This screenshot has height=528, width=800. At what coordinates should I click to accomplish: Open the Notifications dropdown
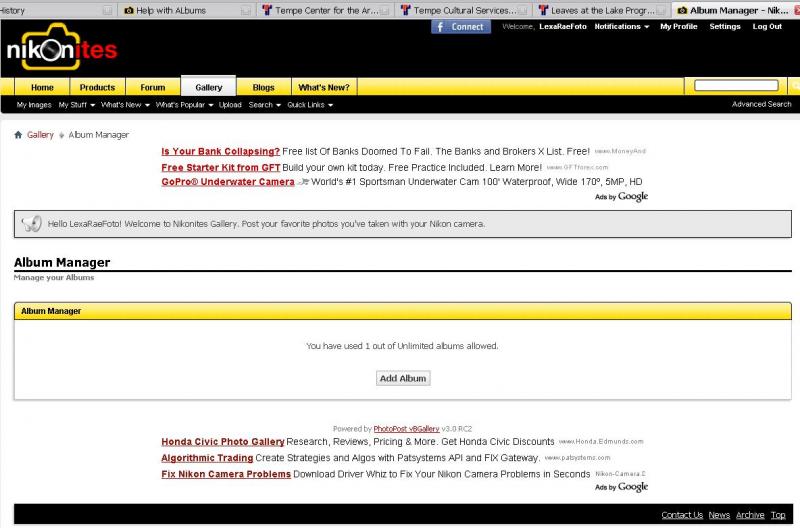pyautogui.click(x=621, y=27)
